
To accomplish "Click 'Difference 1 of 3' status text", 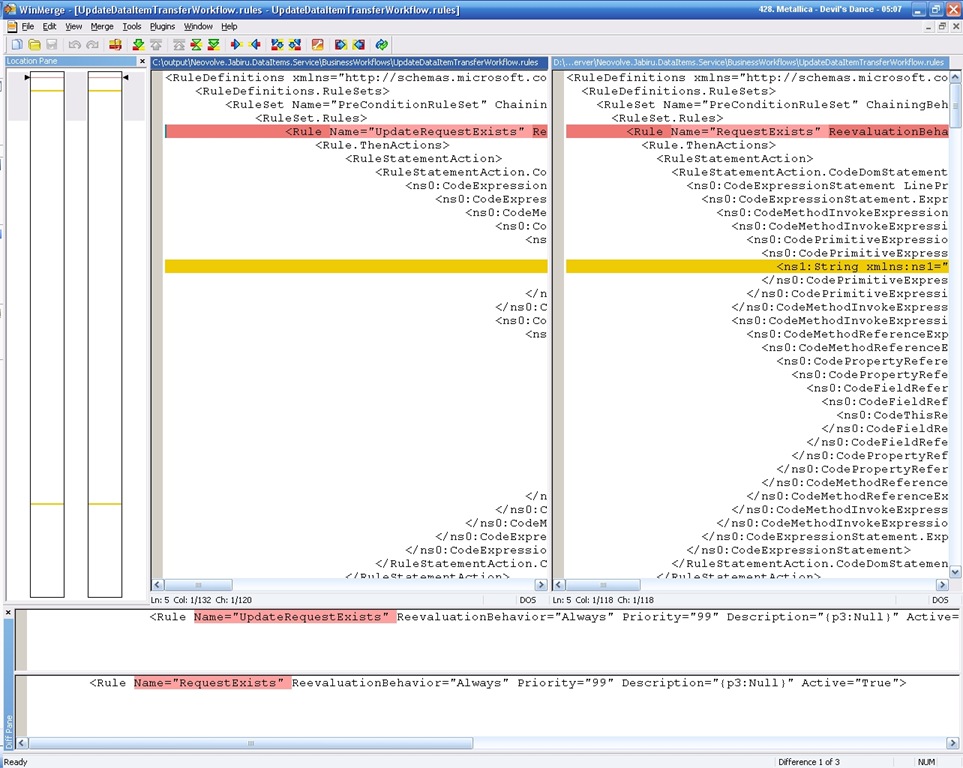I will [808, 762].
